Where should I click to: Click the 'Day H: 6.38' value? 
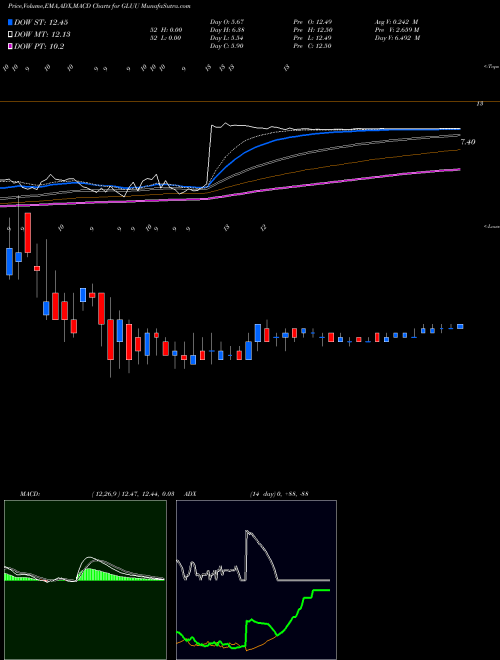coord(227,30)
